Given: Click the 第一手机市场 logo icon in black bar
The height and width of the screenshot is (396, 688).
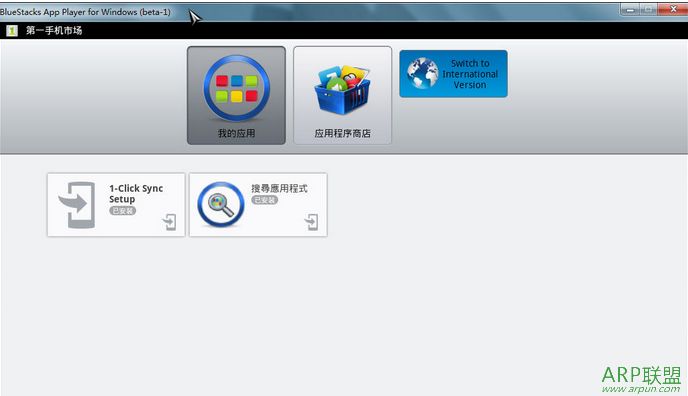Looking at the screenshot, I should coord(11,30).
